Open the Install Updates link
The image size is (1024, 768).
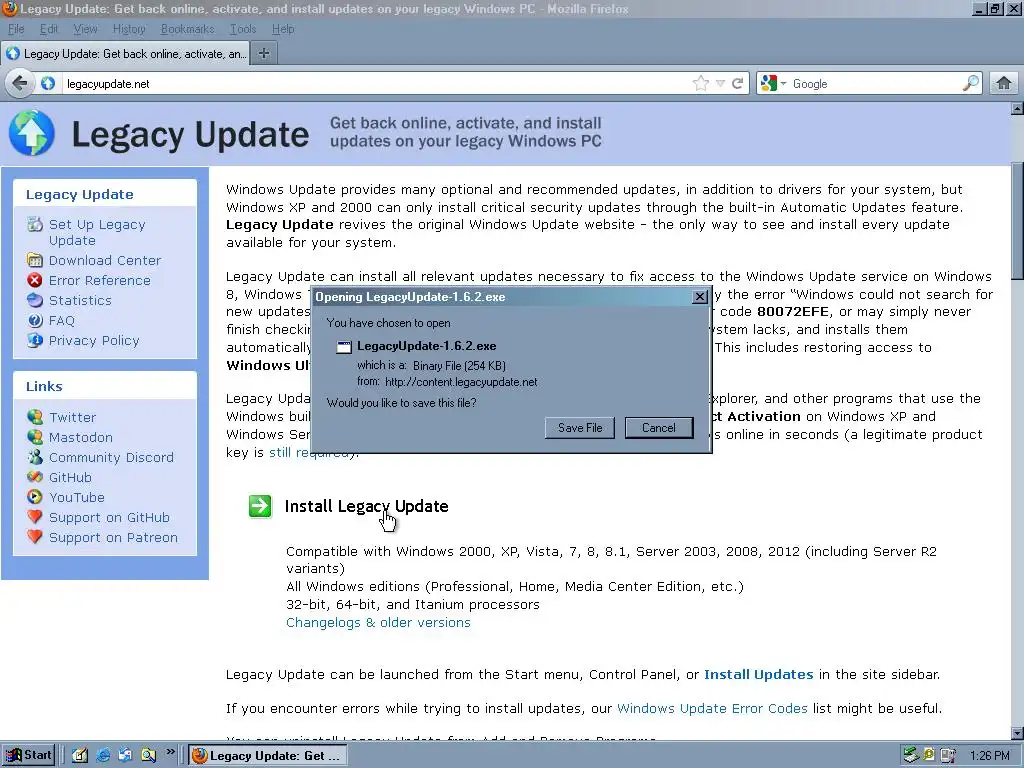[x=758, y=675]
